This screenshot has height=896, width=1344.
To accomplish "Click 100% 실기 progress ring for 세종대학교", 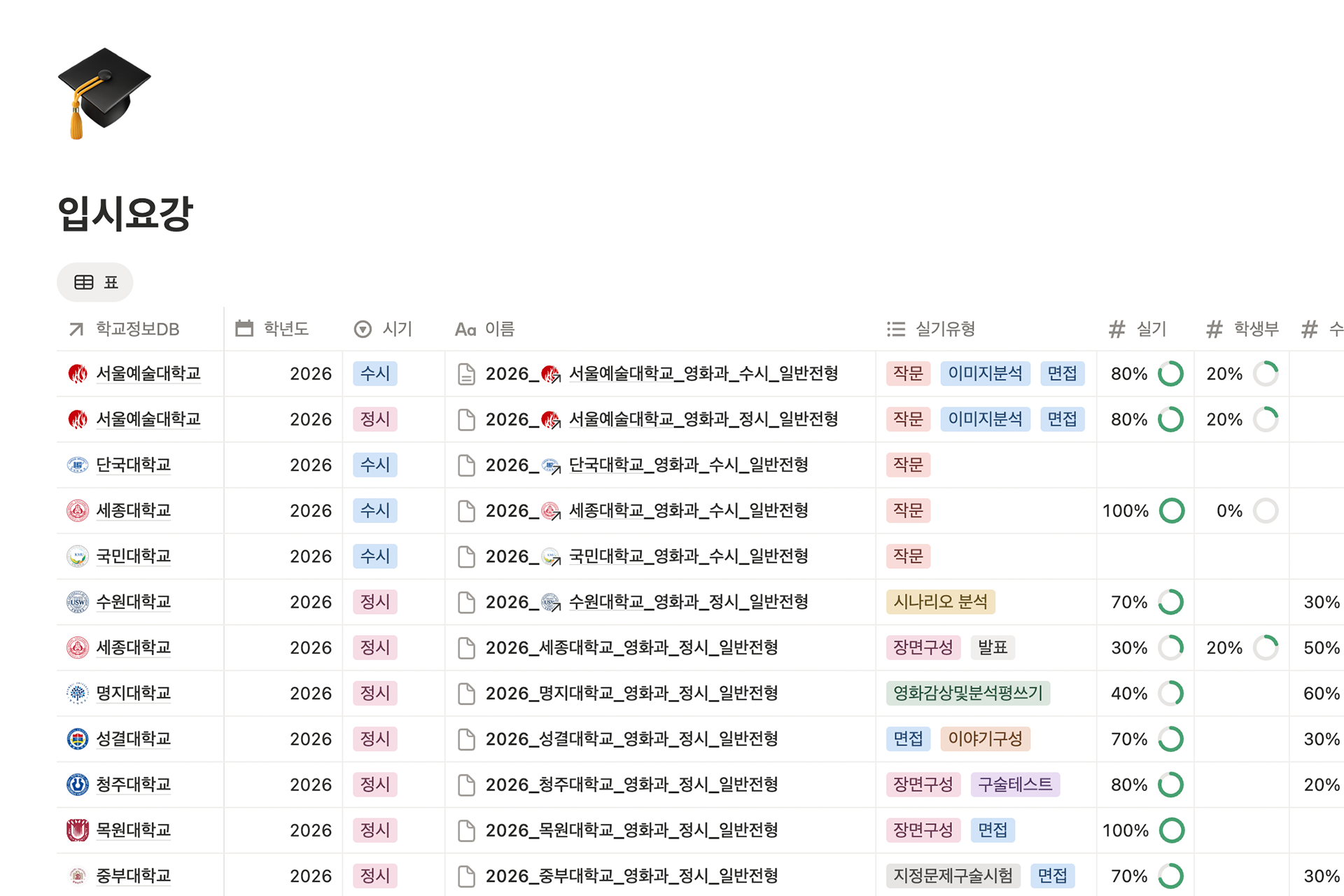I will (x=1172, y=510).
